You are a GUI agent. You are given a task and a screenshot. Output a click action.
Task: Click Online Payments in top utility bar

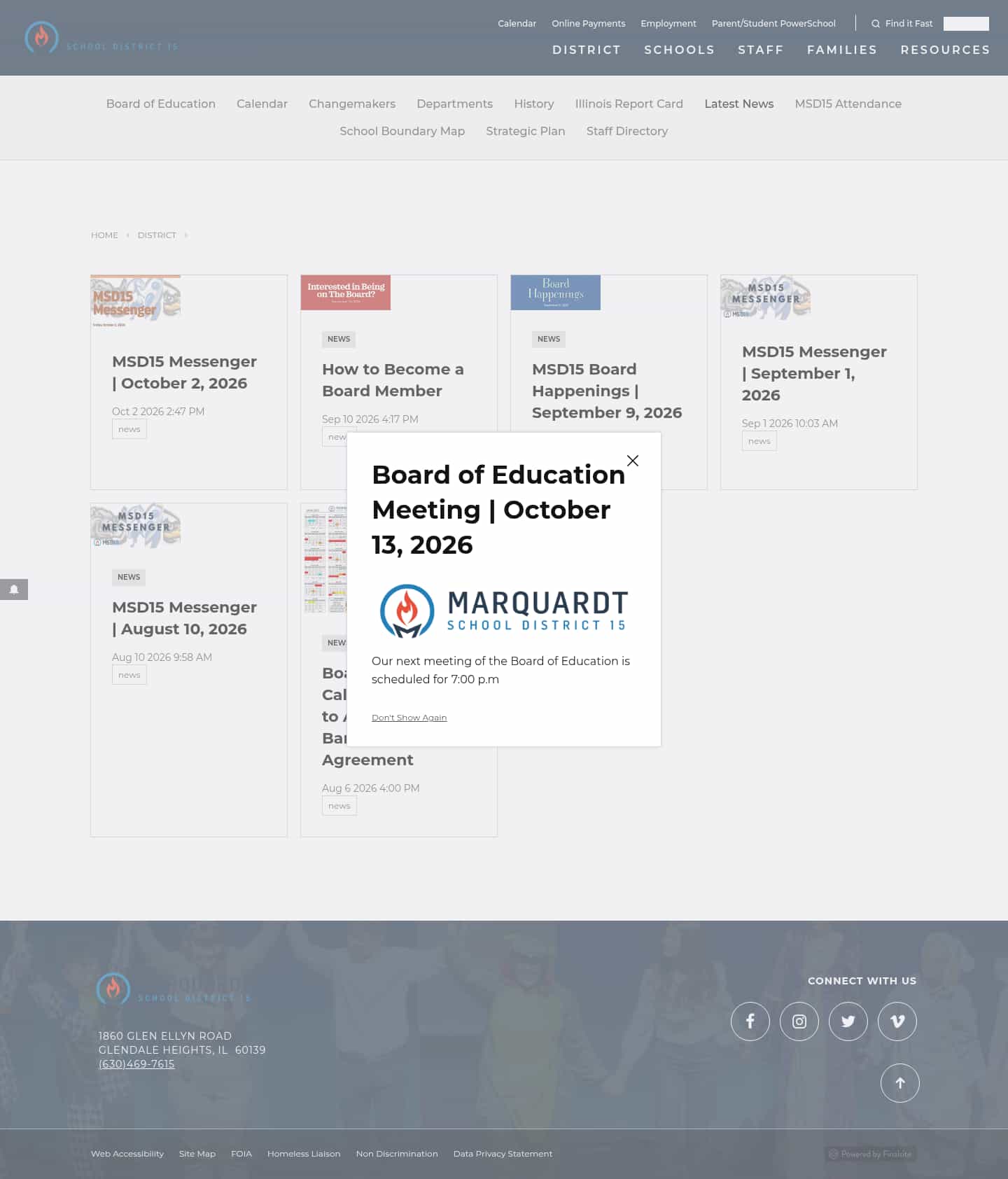click(x=589, y=24)
